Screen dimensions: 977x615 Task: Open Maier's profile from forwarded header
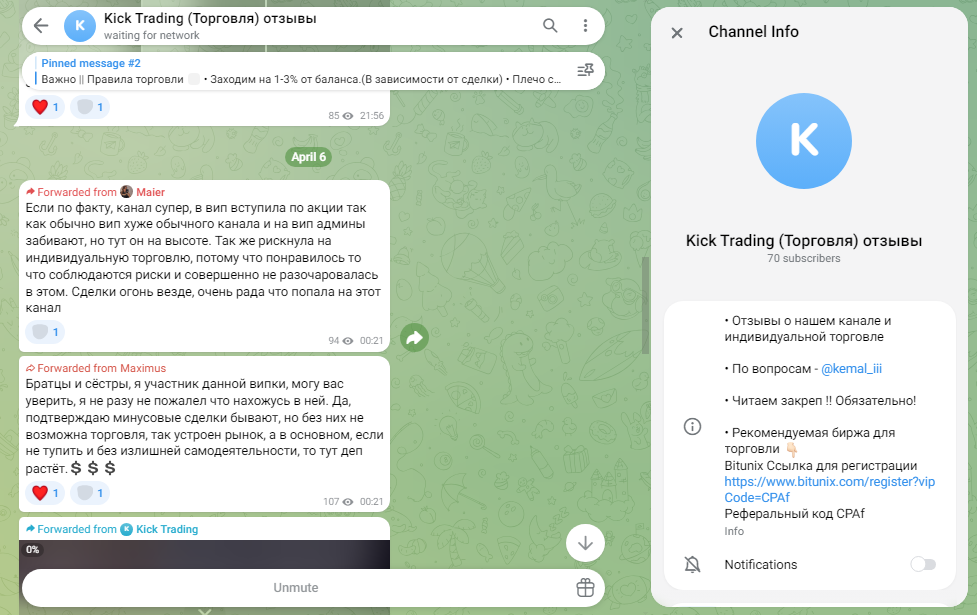[151, 192]
